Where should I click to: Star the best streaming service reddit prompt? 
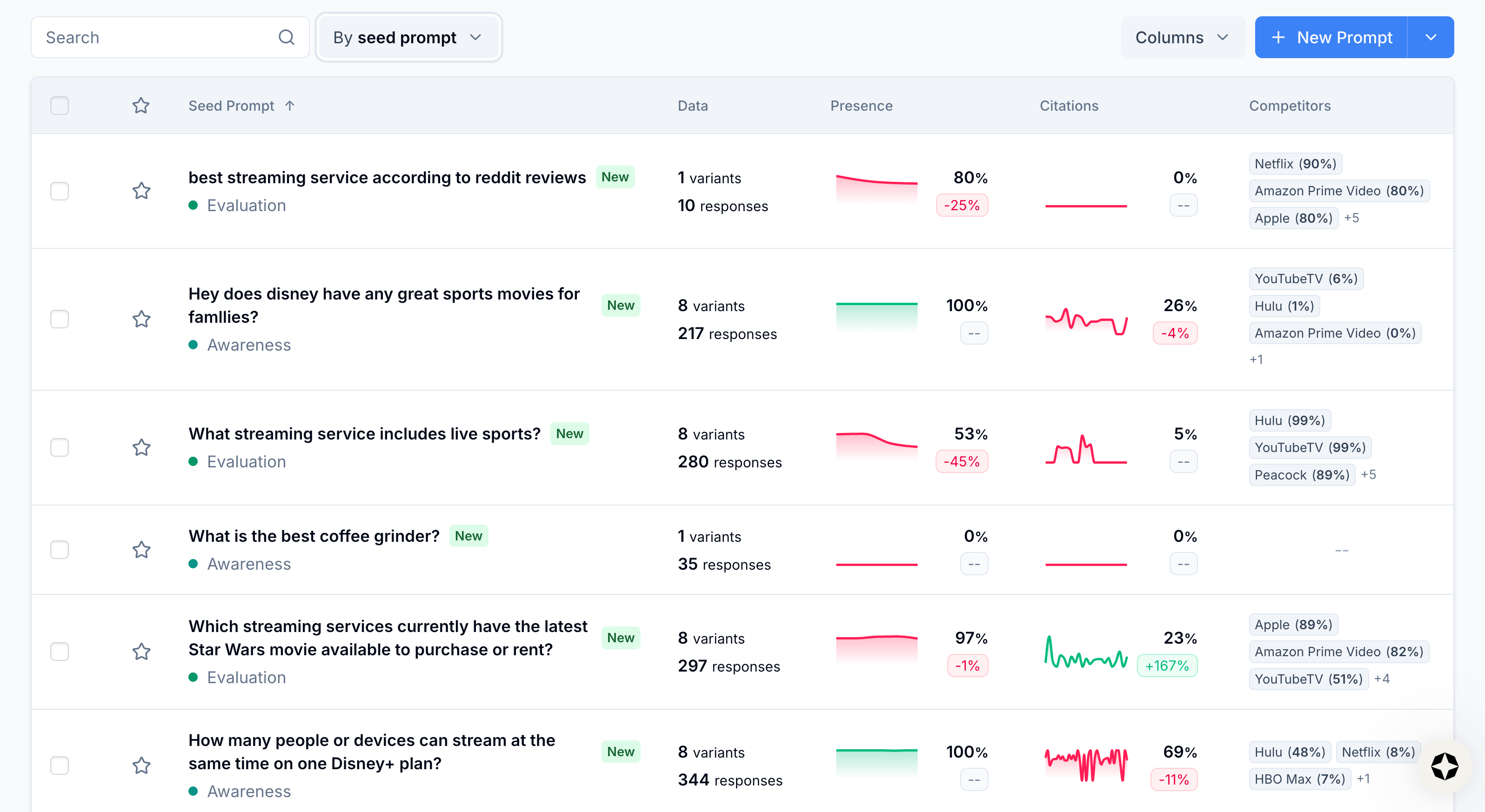pos(141,191)
